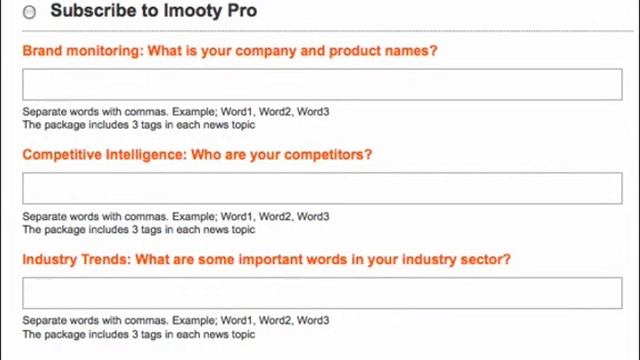Click the 'Industry Trends' orange question heading

coord(267,260)
